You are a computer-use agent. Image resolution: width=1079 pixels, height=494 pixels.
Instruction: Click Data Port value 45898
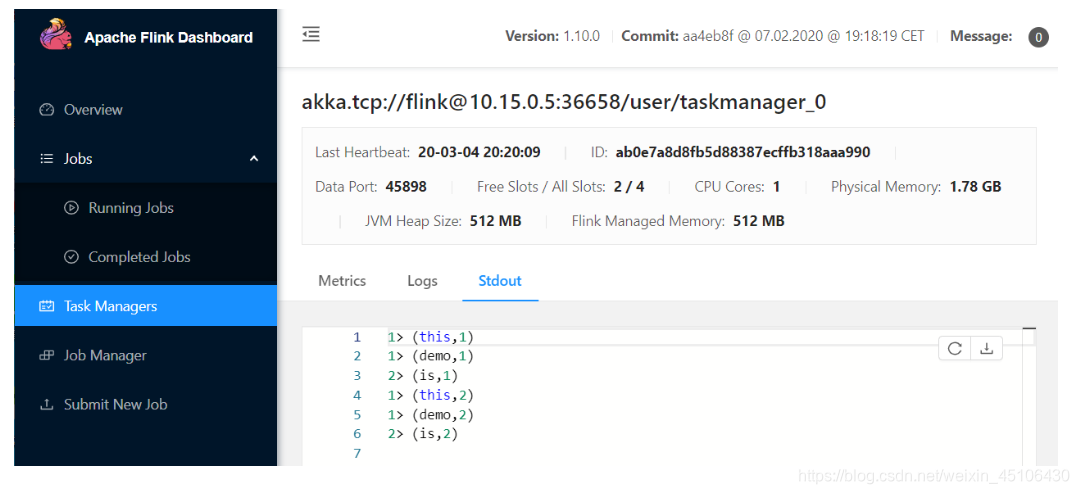[x=406, y=186]
